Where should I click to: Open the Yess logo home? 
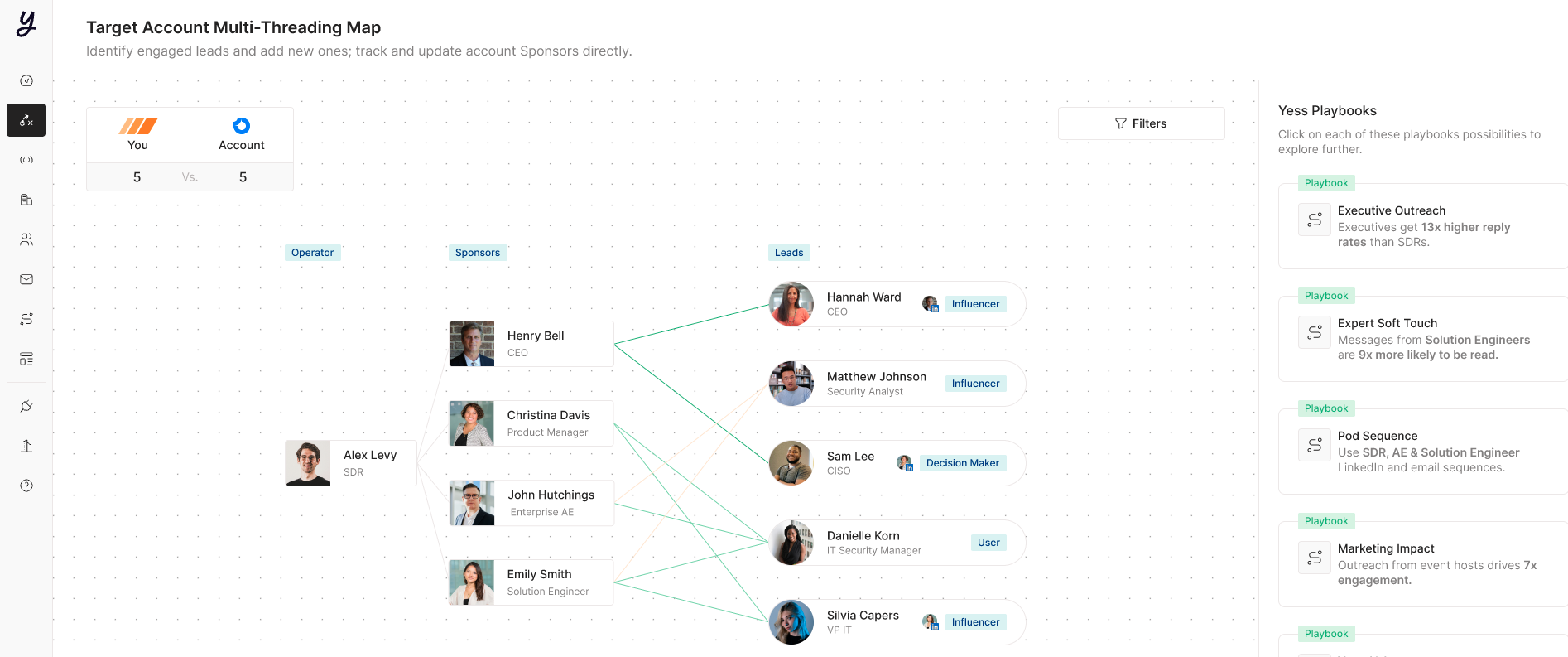pos(26,23)
